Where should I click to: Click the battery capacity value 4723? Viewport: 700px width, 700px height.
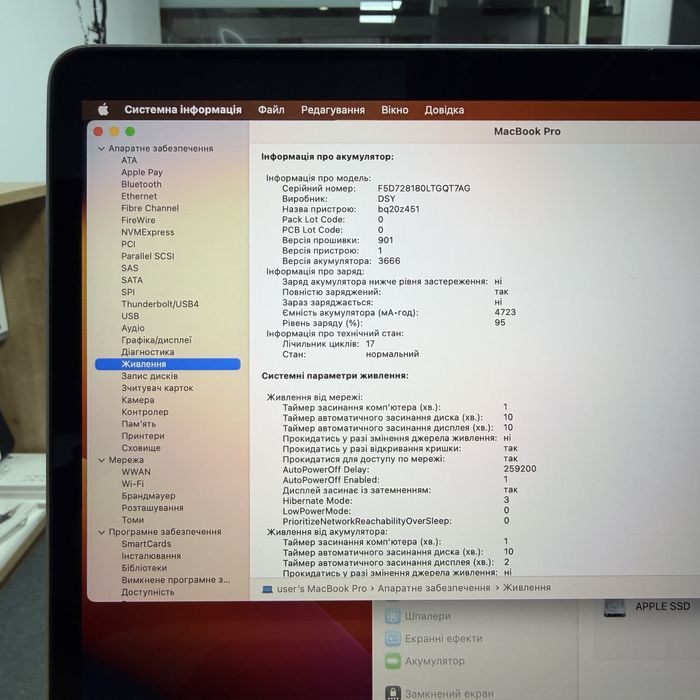pyautogui.click(x=505, y=312)
